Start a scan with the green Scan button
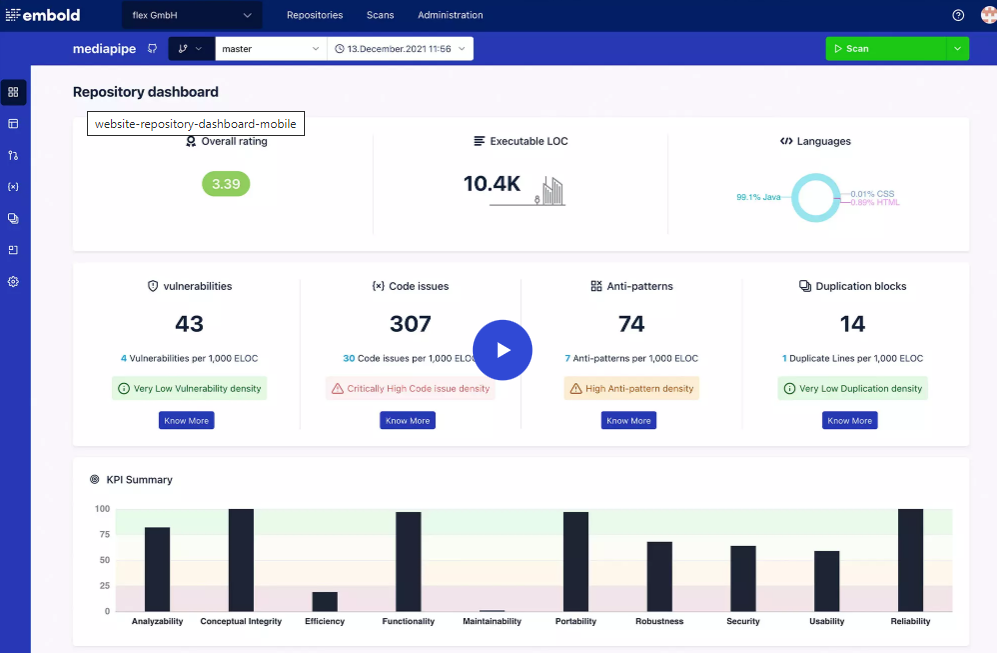 pos(886,48)
